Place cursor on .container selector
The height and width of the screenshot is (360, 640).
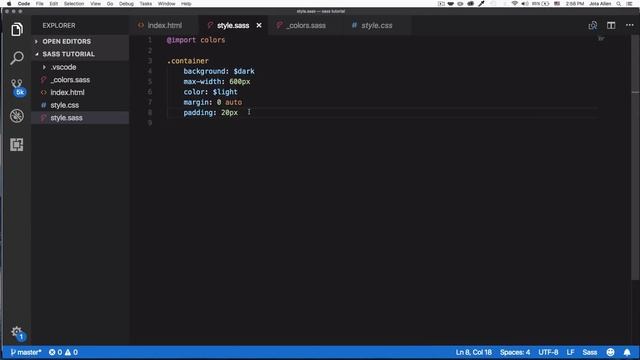tap(187, 61)
